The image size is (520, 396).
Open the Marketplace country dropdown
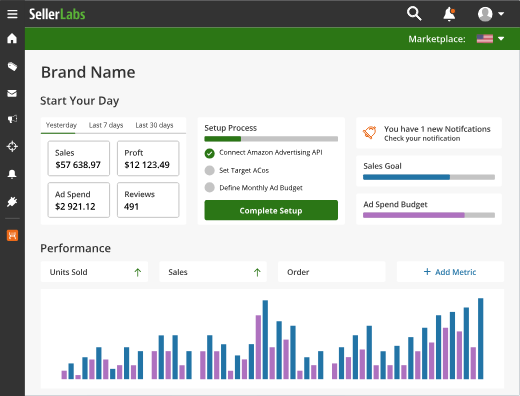490,39
